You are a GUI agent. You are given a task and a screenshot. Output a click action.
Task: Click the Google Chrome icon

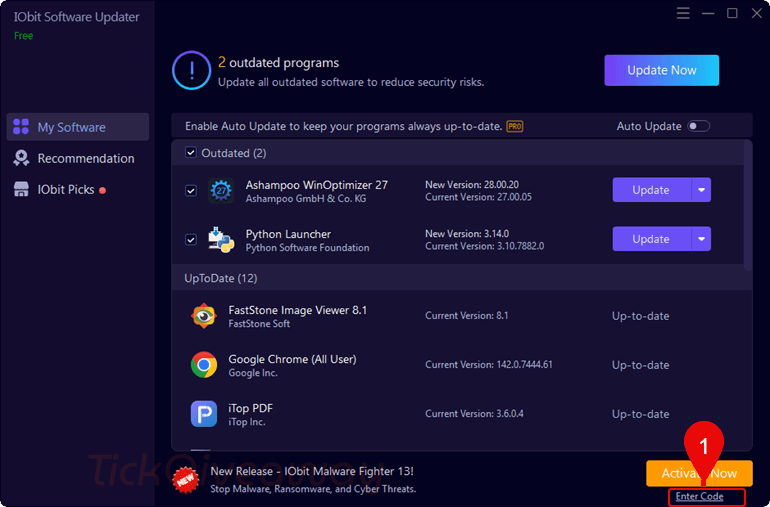(x=204, y=365)
